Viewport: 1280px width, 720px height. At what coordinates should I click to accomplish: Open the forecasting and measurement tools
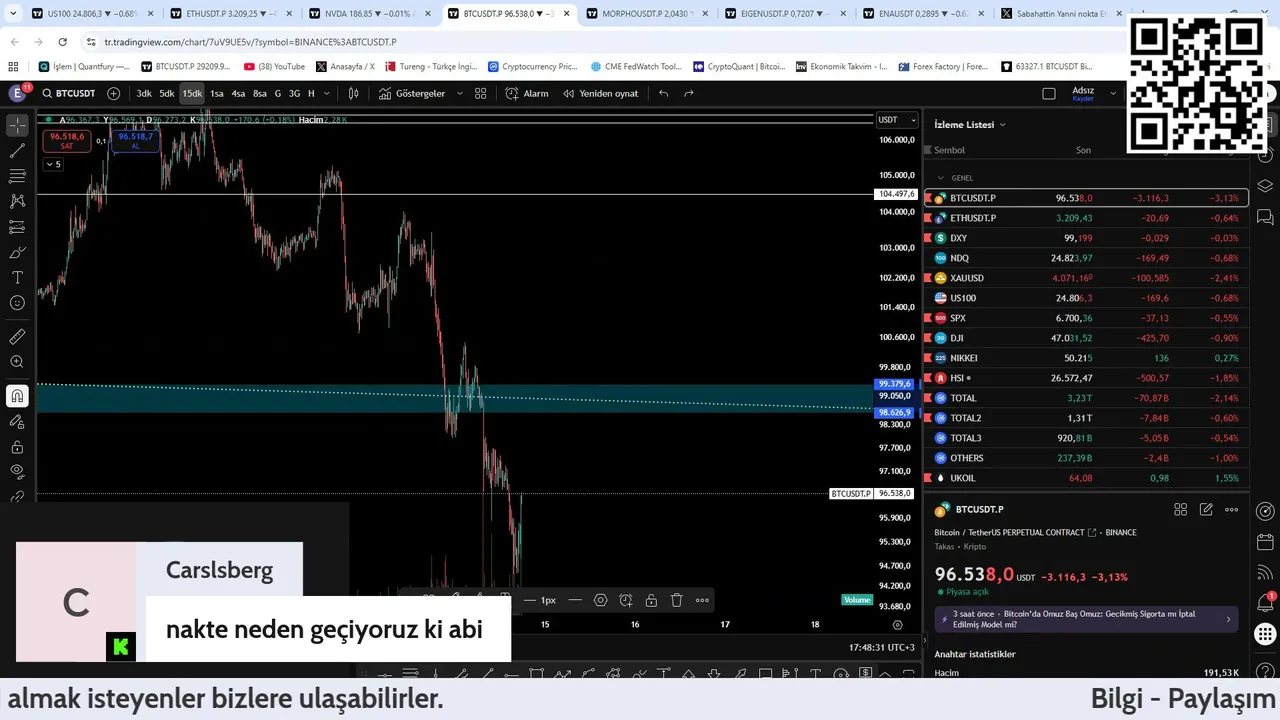pyautogui.click(x=17, y=227)
